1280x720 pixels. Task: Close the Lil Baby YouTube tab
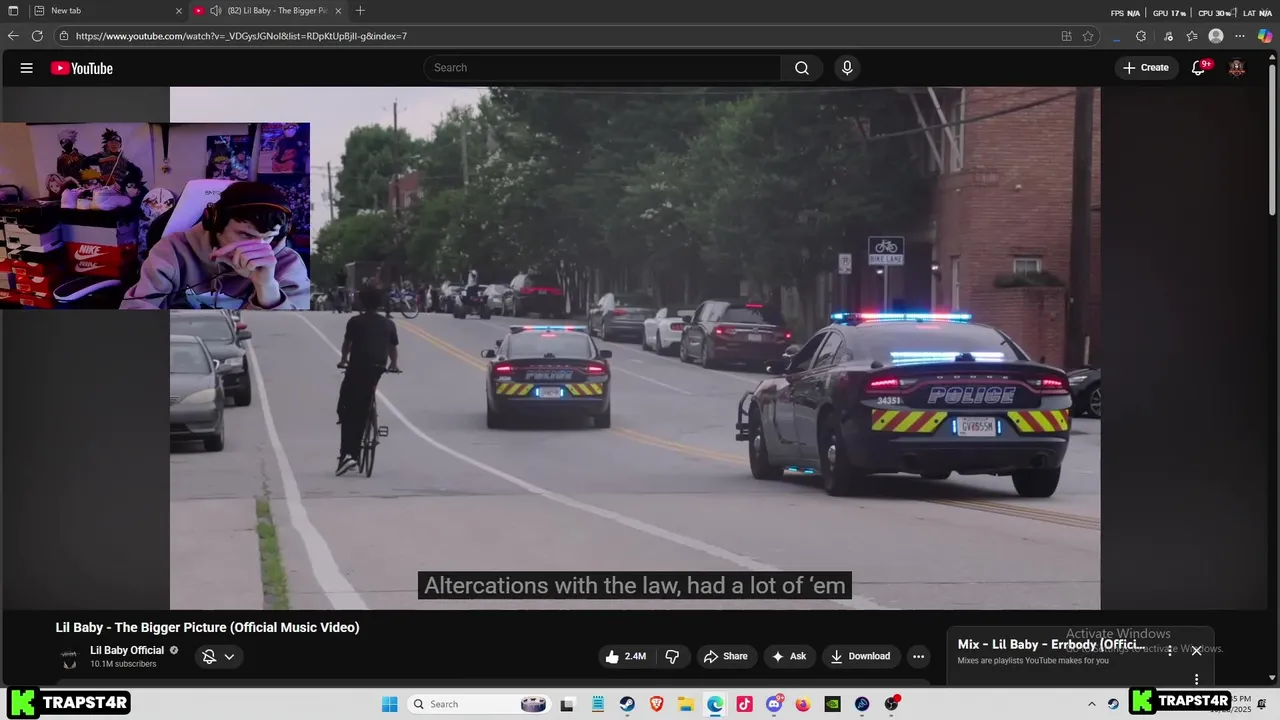point(338,11)
